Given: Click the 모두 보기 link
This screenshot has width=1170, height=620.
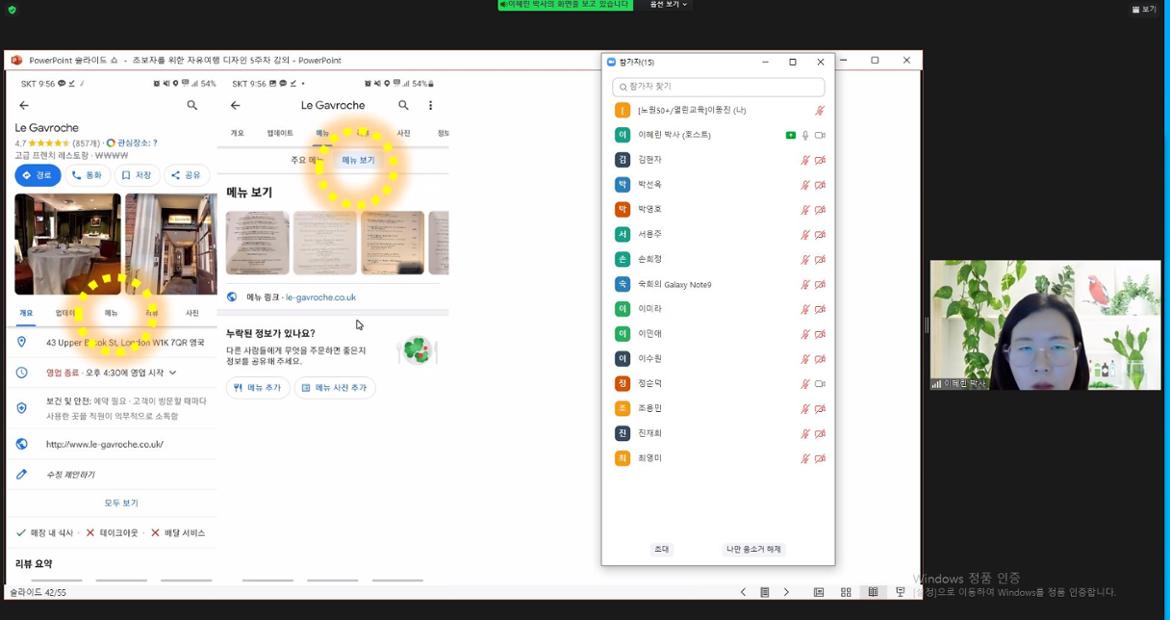Looking at the screenshot, I should [121, 503].
